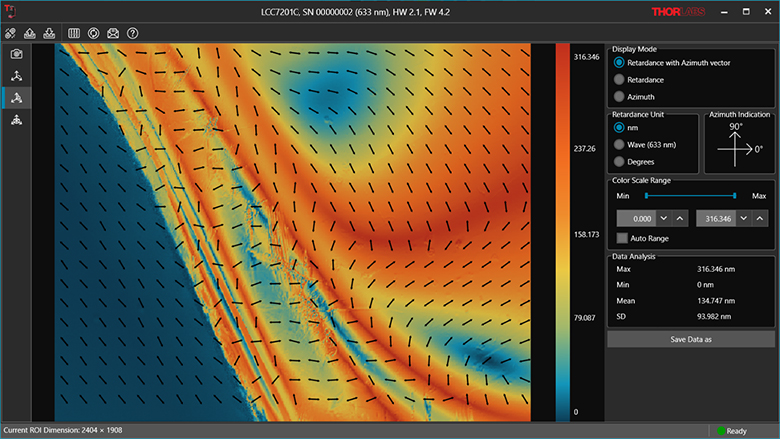Select the first three-arrow sidebar icon
Viewport: 780px width, 439px height.
tap(16, 76)
